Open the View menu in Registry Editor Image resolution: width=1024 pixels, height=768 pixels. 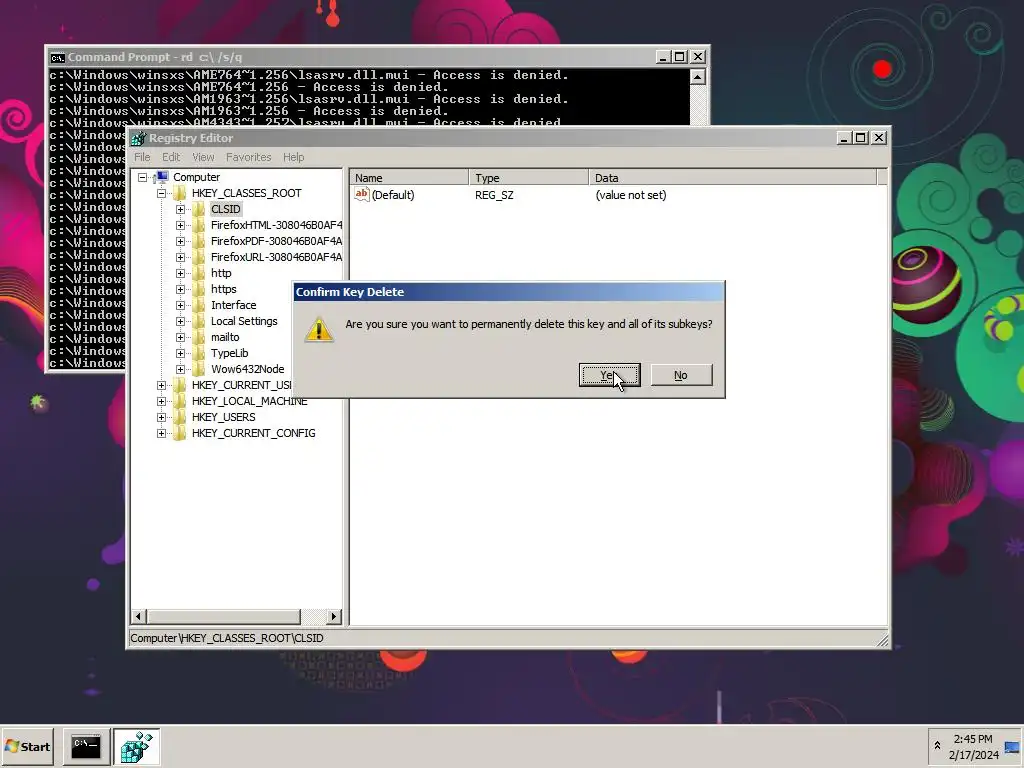(x=203, y=157)
